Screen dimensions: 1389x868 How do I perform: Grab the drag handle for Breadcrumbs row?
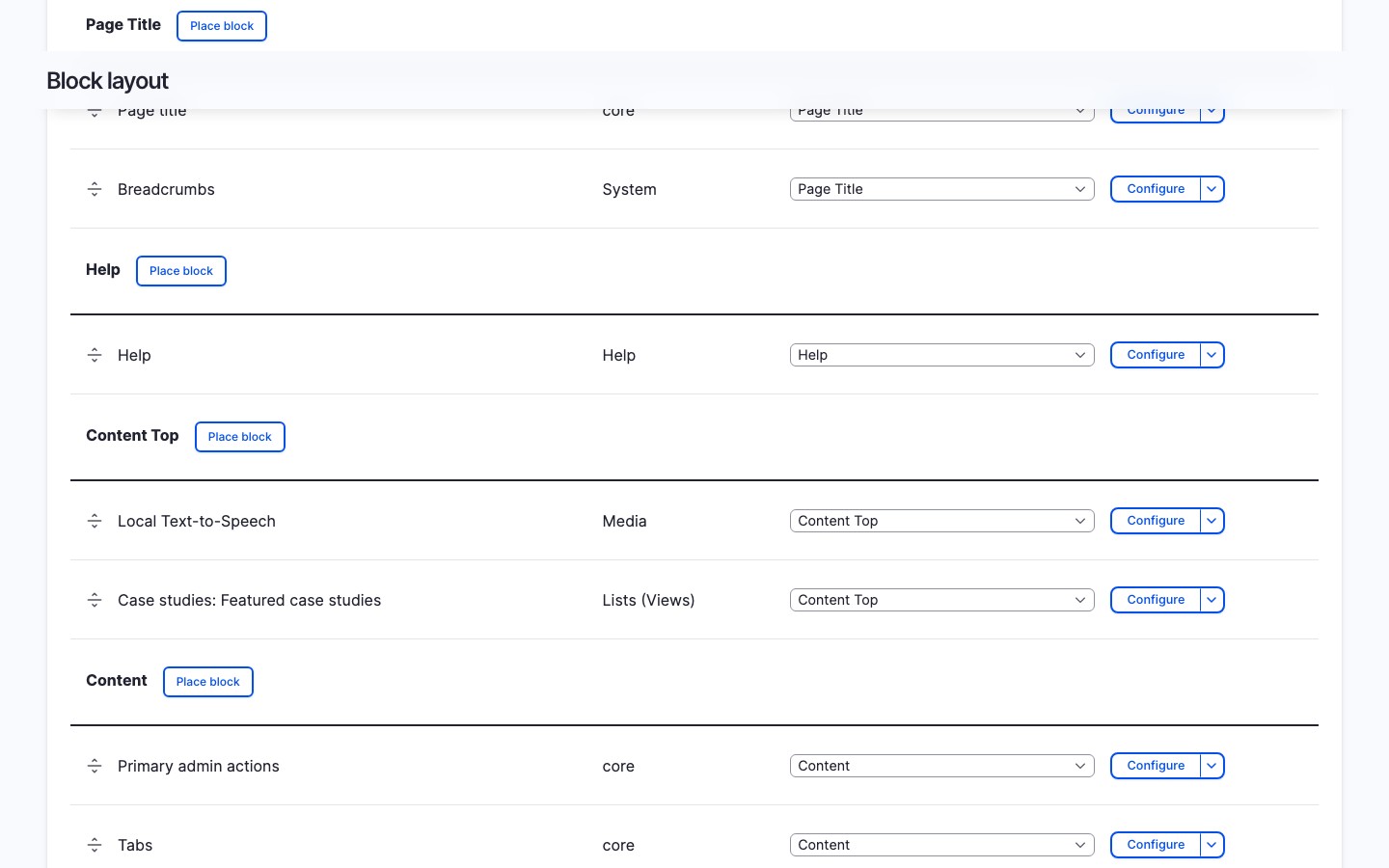[x=95, y=189]
